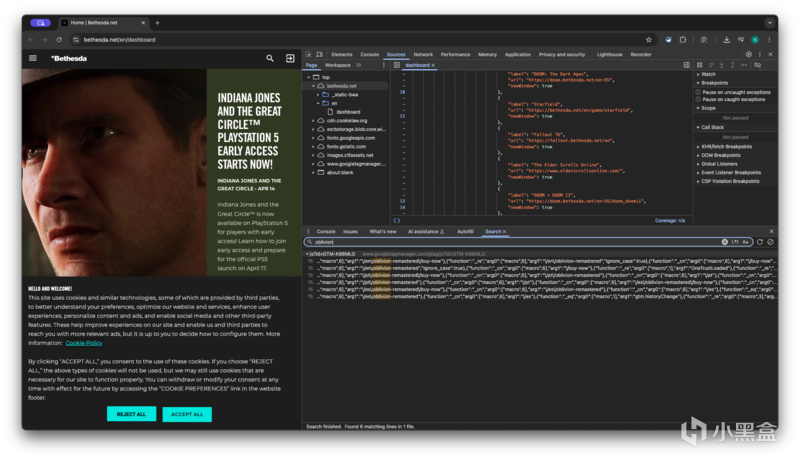Refresh the search results
The width and height of the screenshot is (800, 459).
click(760, 242)
